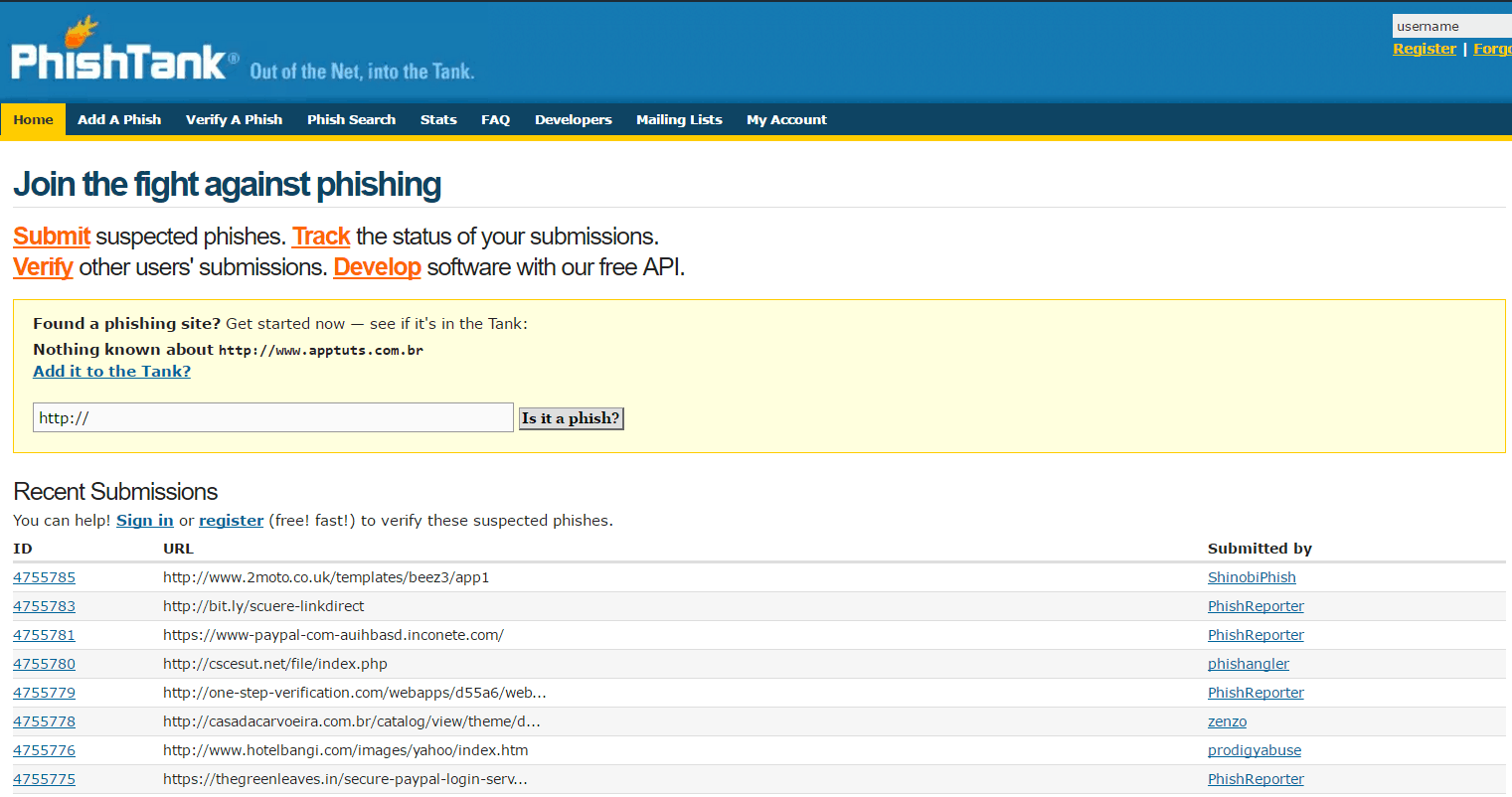The height and width of the screenshot is (797, 1512).
Task: Open submission ID 4755780
Action: pyautogui.click(x=44, y=664)
